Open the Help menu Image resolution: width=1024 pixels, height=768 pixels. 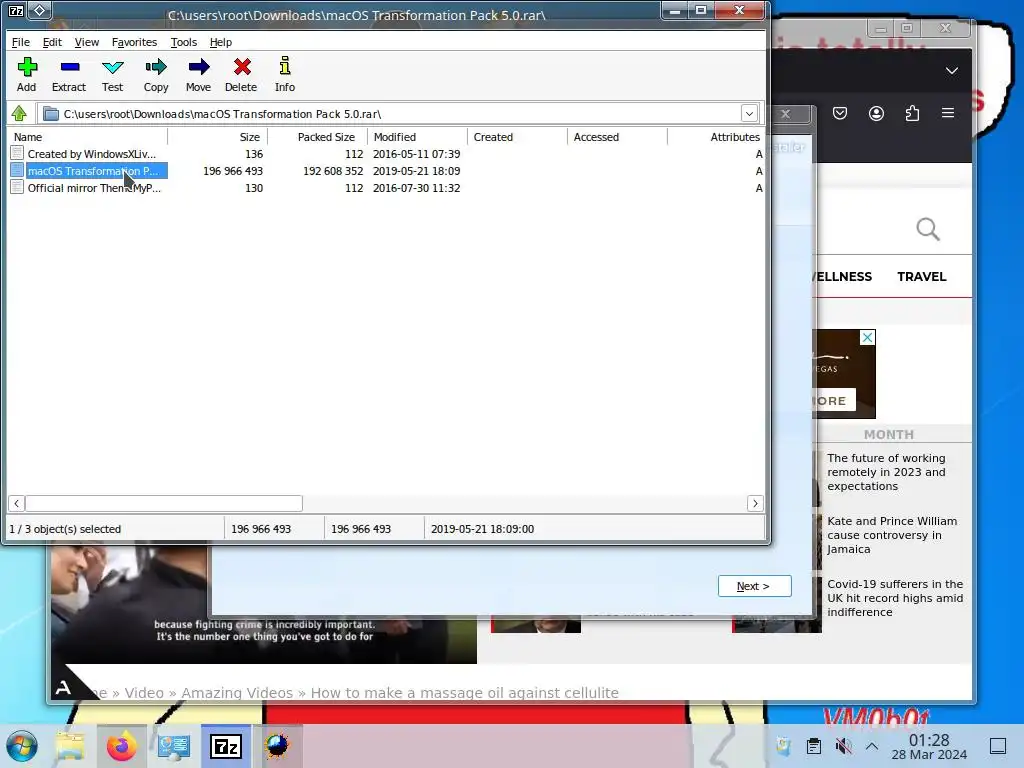[221, 42]
